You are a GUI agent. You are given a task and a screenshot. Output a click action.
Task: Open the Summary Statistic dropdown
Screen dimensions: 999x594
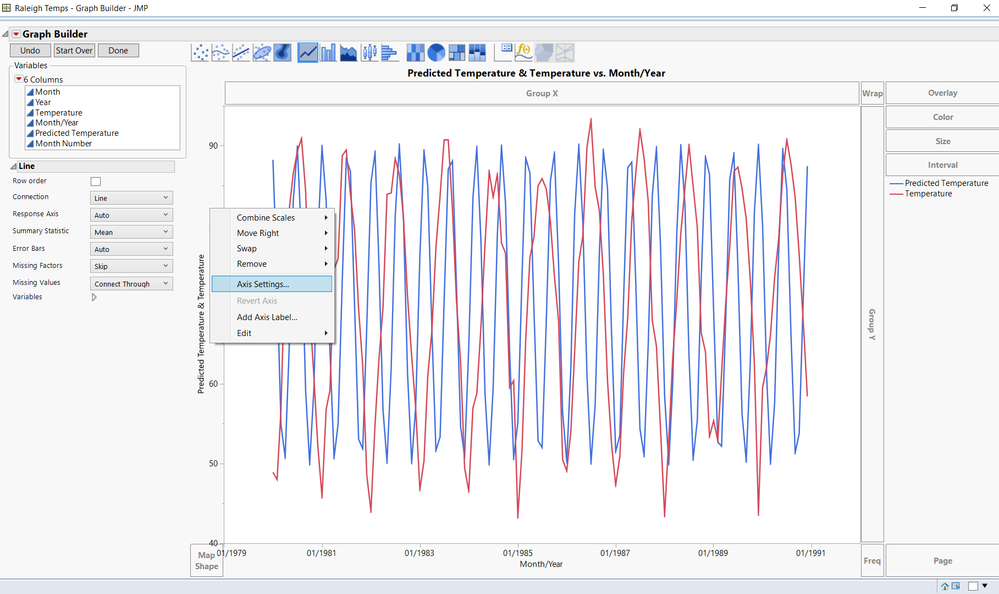click(x=131, y=232)
